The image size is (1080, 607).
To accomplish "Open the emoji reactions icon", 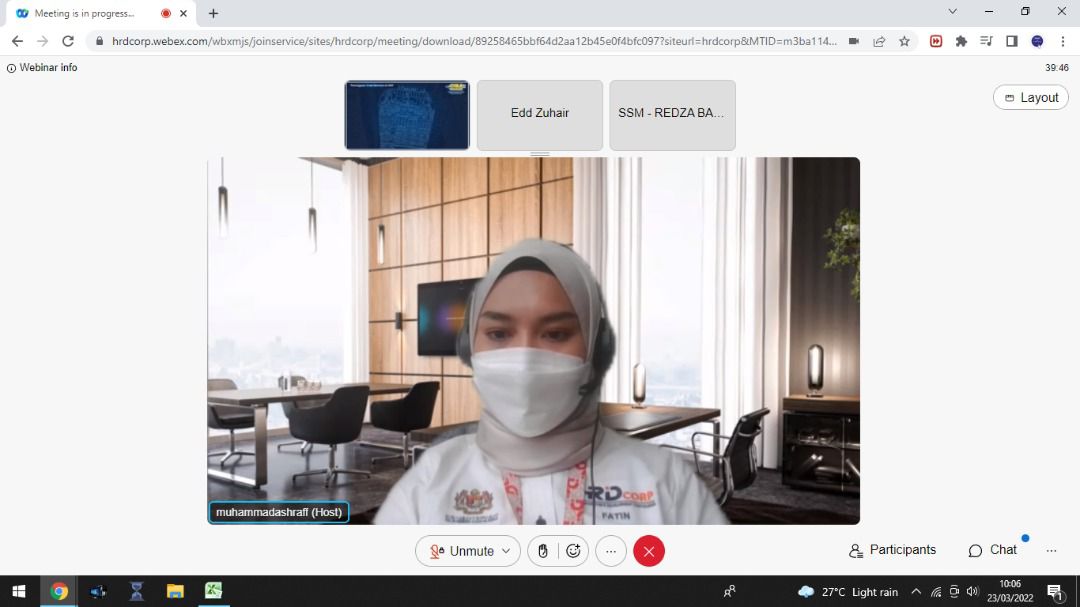I will pos(573,551).
